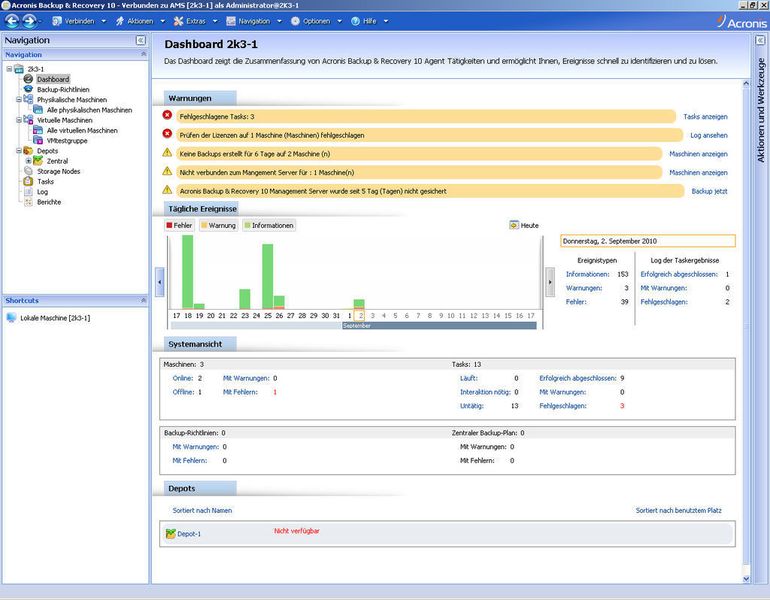Screen dimensions: 770x600
Task: Click warning icon beside Management Server nicht gesichert
Action: [167, 190]
